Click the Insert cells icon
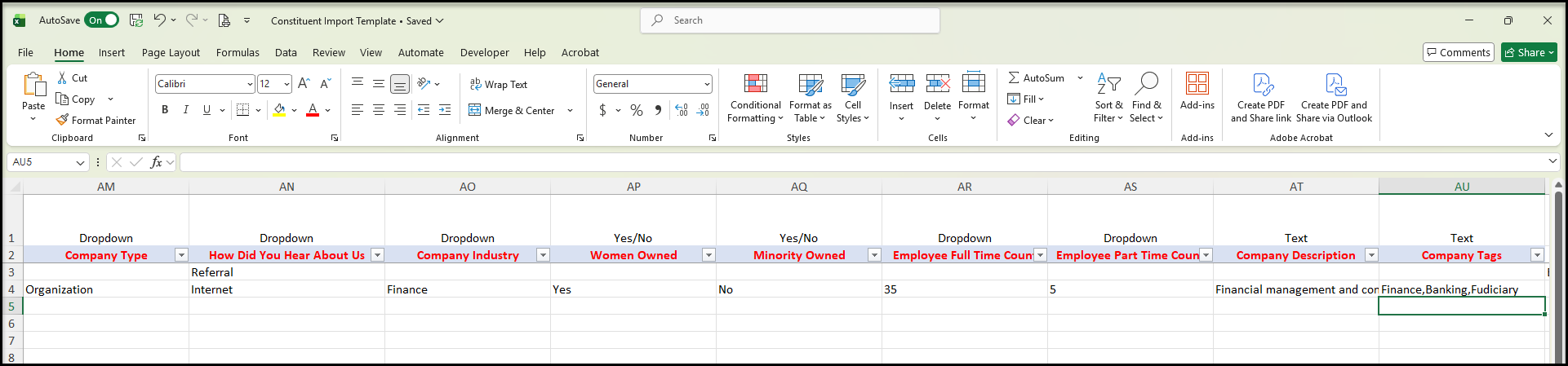The image size is (1568, 366). coord(901,83)
